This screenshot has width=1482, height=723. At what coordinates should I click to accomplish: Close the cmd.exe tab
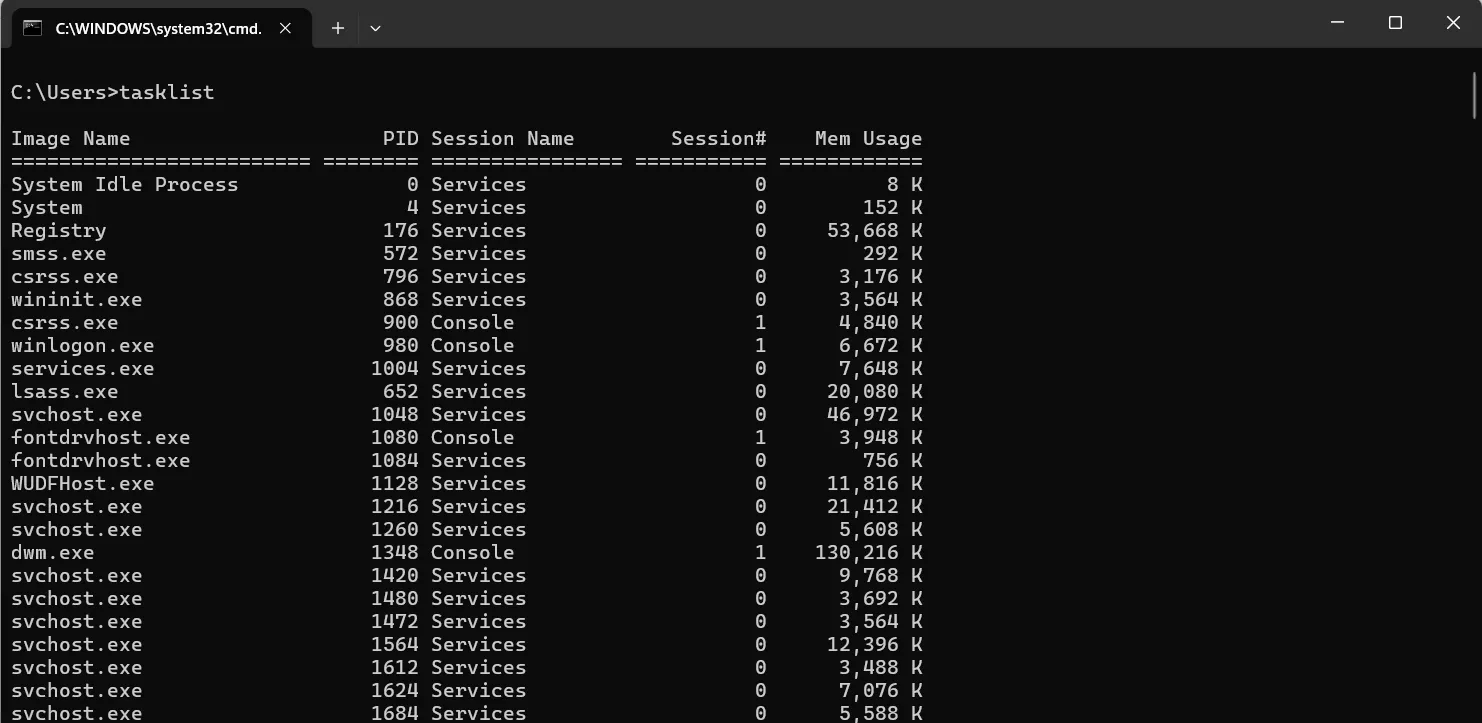pyautogui.click(x=285, y=28)
